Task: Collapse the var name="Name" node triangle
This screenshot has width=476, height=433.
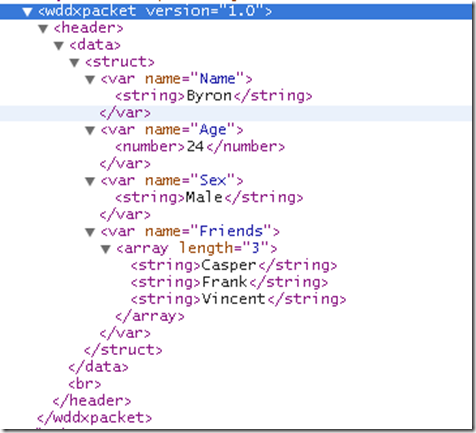Action: [x=90, y=80]
